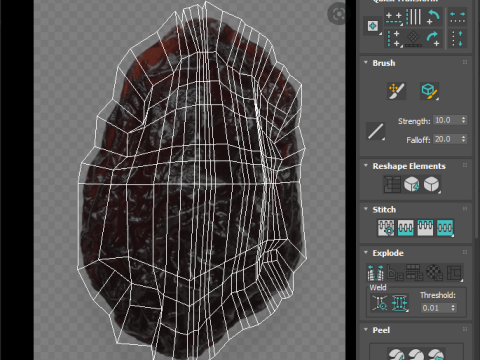Image resolution: width=480 pixels, height=360 pixels.
Task: Click the Break icon in Explode
Action: point(375,272)
